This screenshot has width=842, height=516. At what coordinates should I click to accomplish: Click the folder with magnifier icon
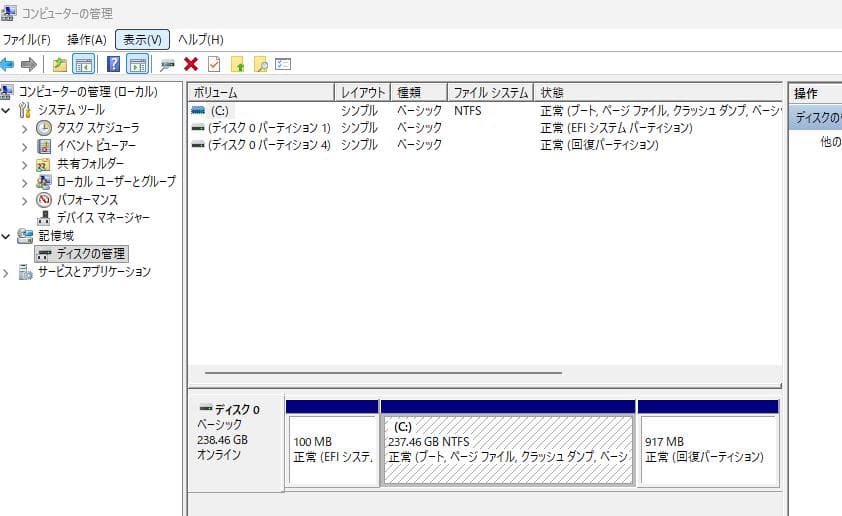[x=260, y=65]
